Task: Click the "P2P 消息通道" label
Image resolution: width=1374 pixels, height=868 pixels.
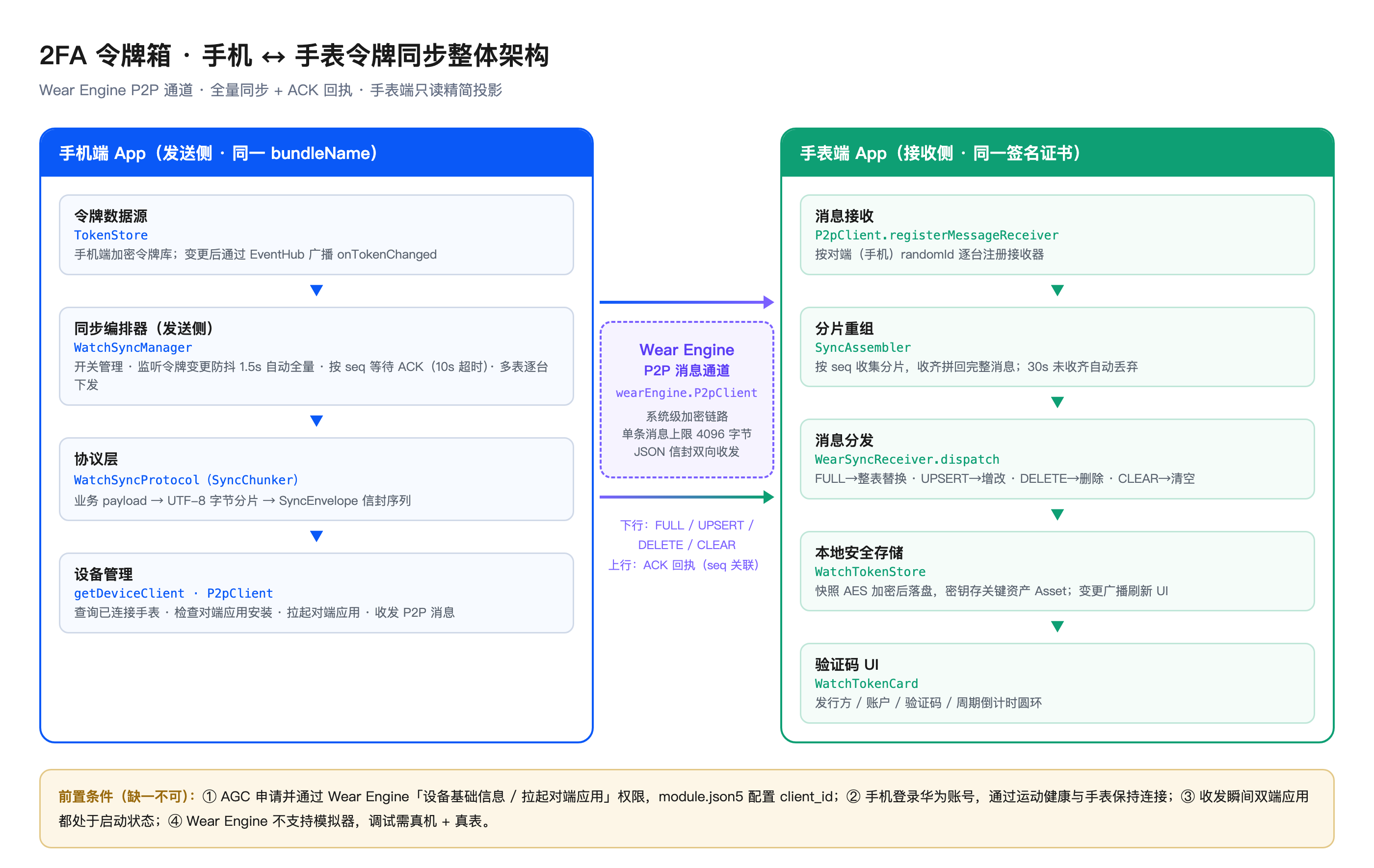Action: [687, 370]
